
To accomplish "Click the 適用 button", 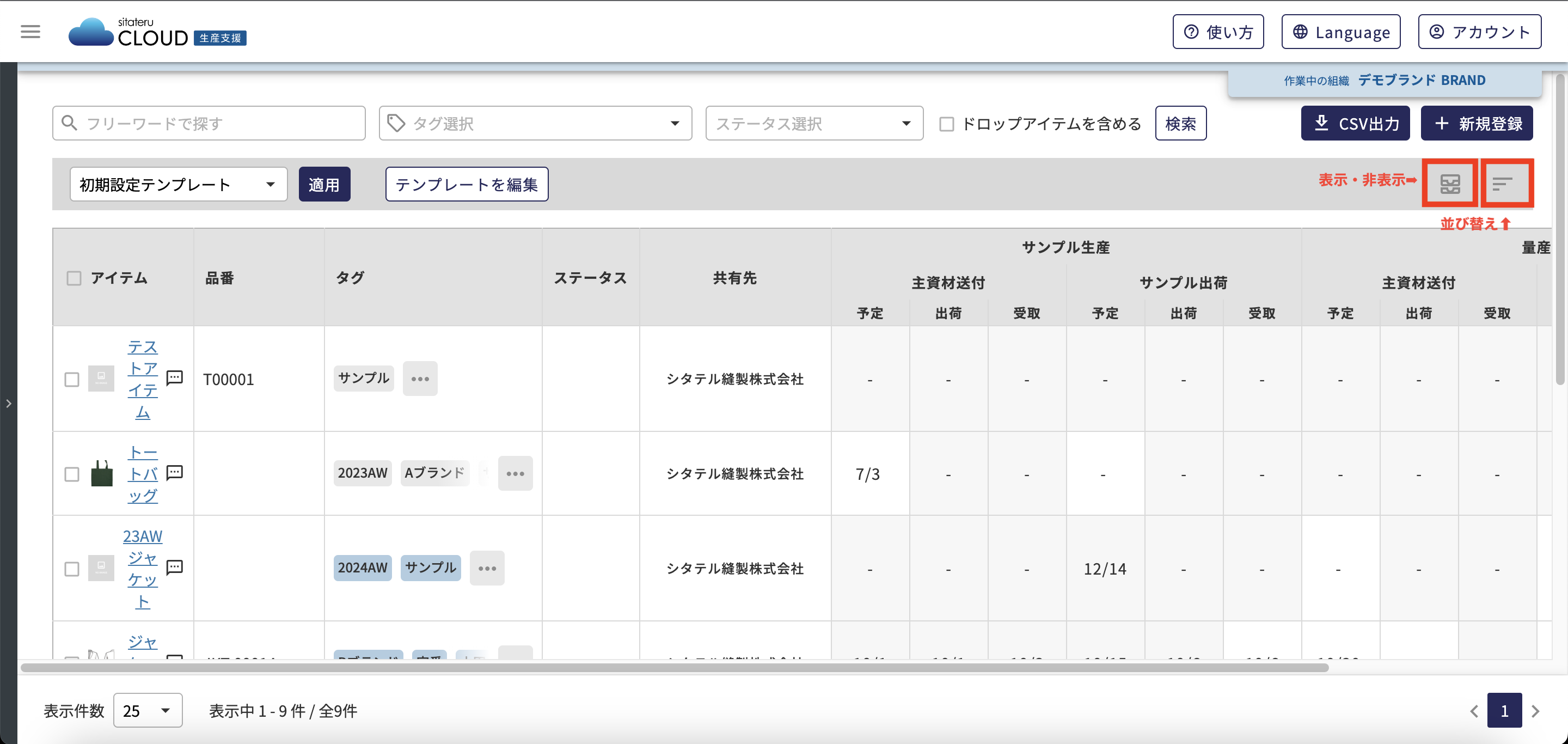I will coord(324,185).
